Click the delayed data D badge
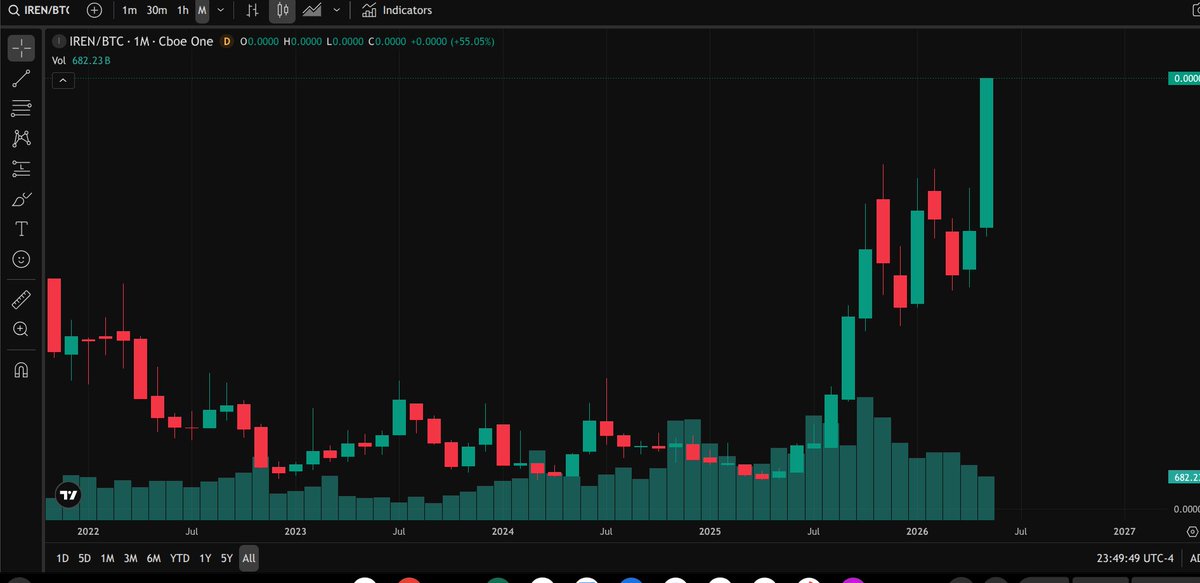1200x583 pixels. point(227,41)
